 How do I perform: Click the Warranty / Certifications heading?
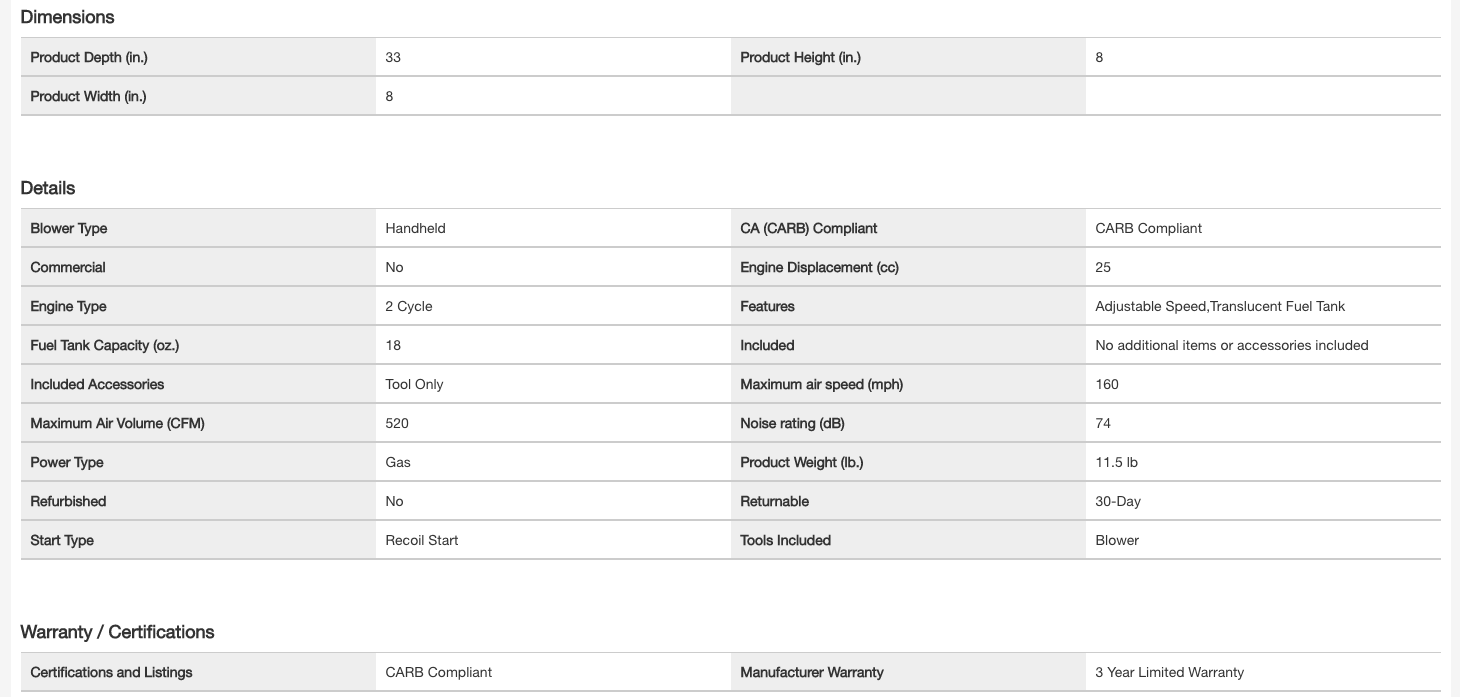coord(117,632)
